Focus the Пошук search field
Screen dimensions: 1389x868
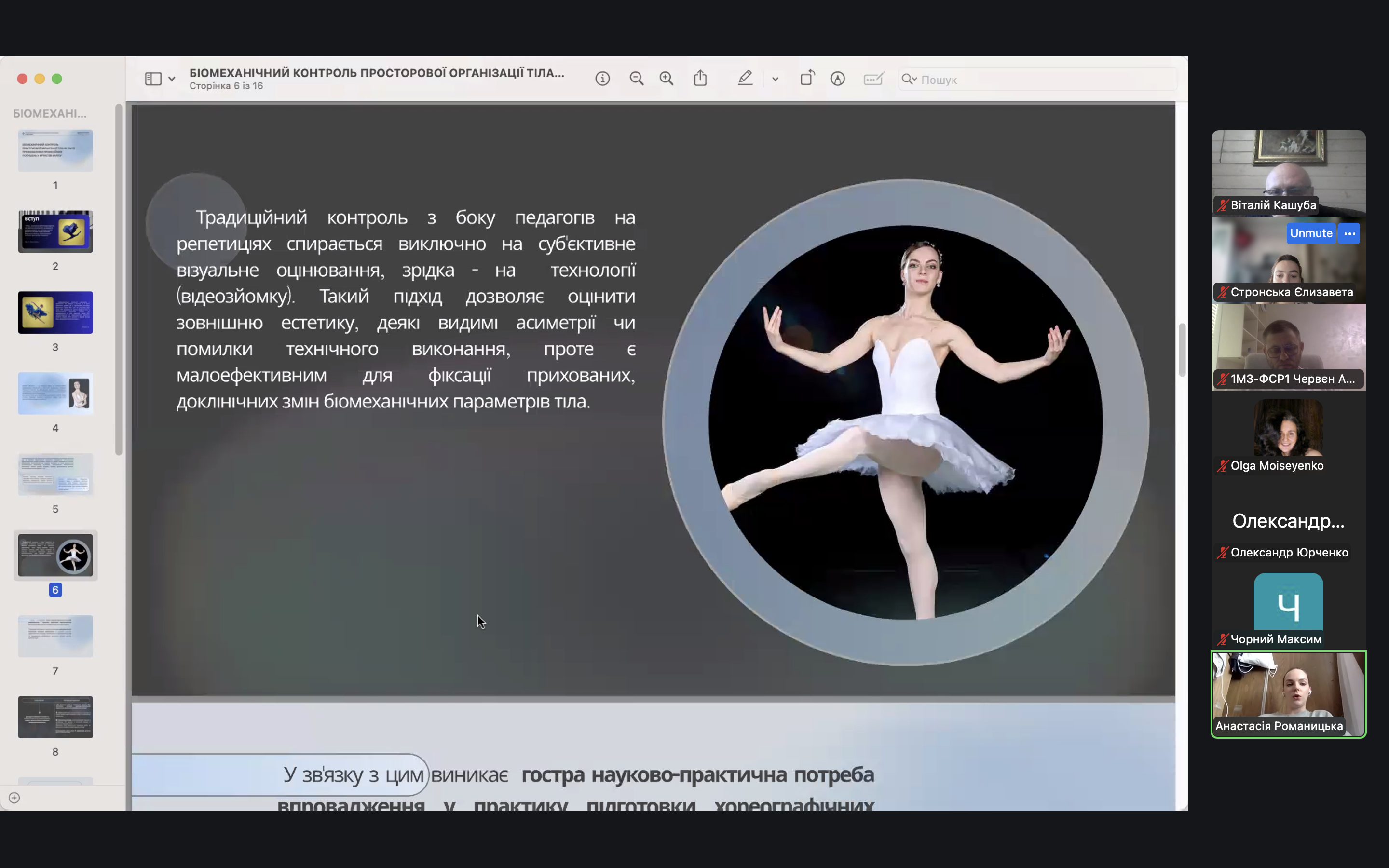pyautogui.click(x=1038, y=79)
